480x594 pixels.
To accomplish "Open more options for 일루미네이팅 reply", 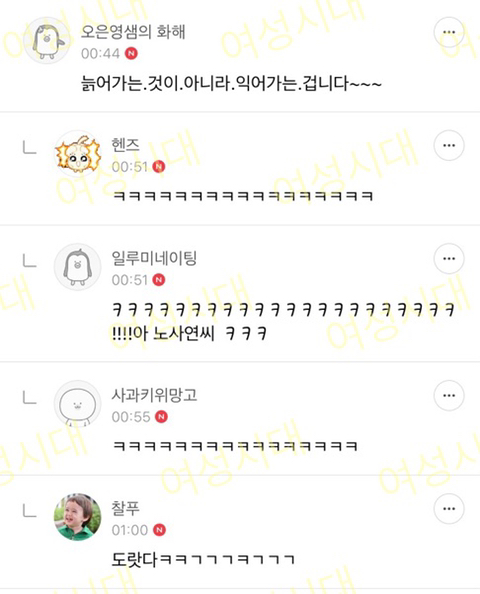I will tap(449, 258).
